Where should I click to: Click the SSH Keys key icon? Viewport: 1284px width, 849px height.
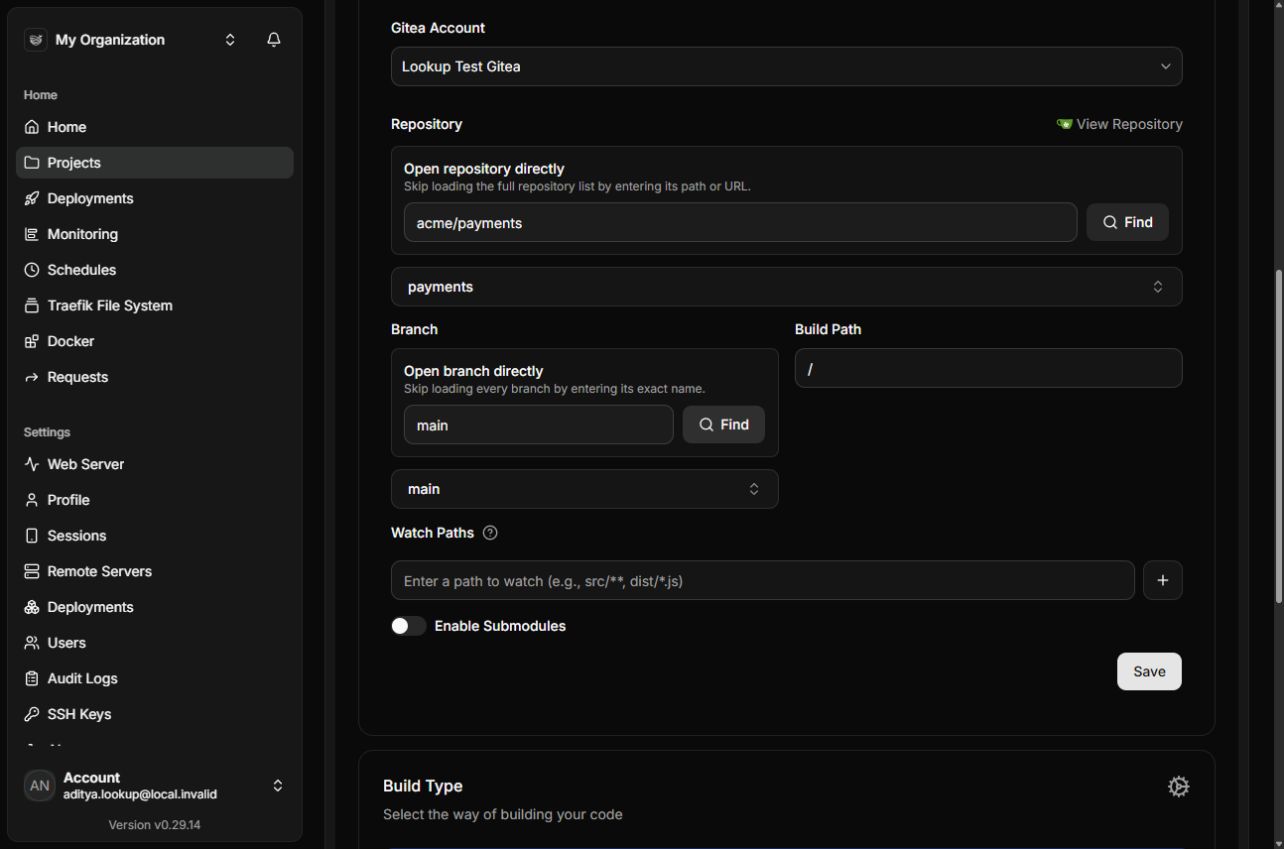(32, 714)
